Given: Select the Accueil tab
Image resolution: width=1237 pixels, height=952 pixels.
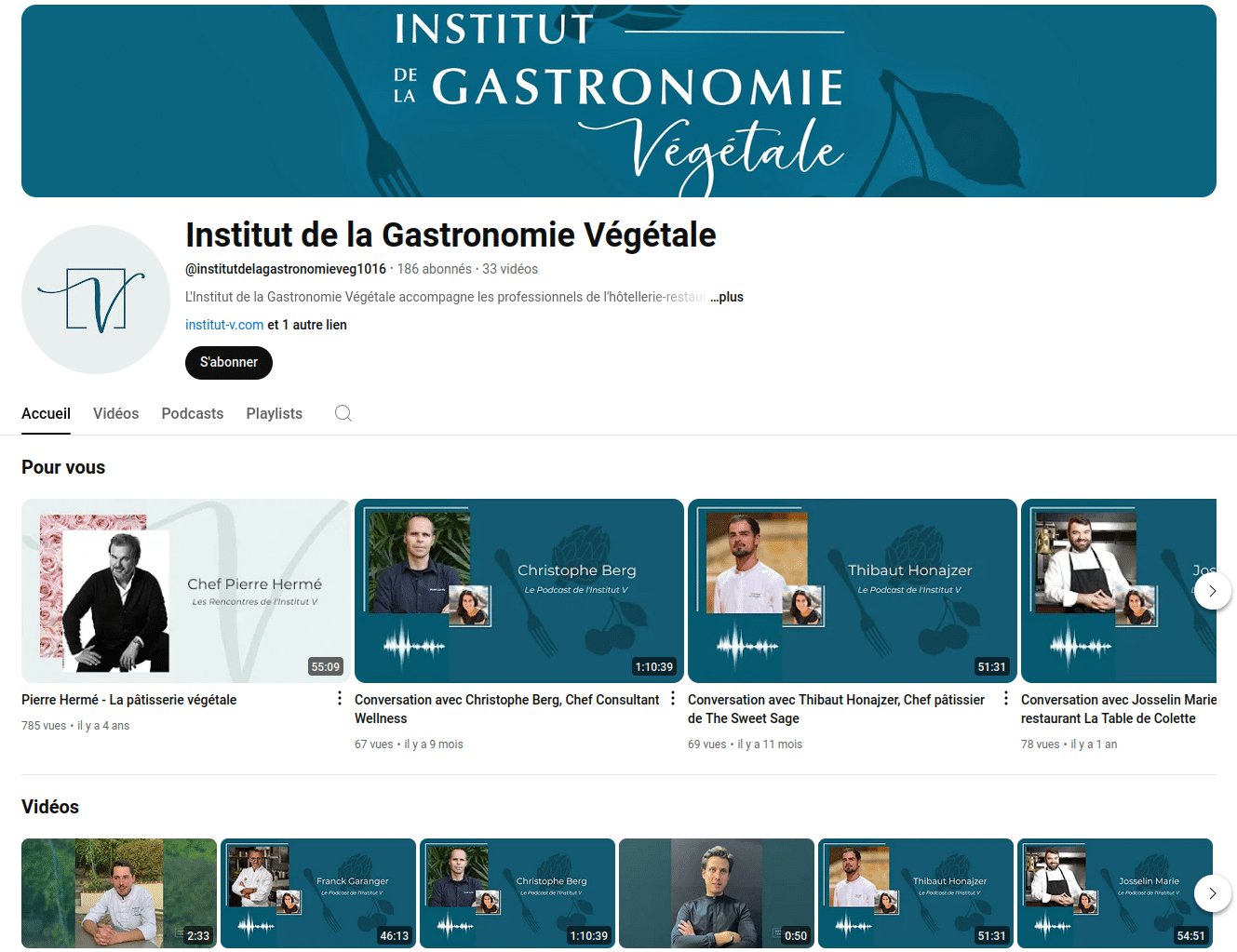Looking at the screenshot, I should click(x=46, y=413).
